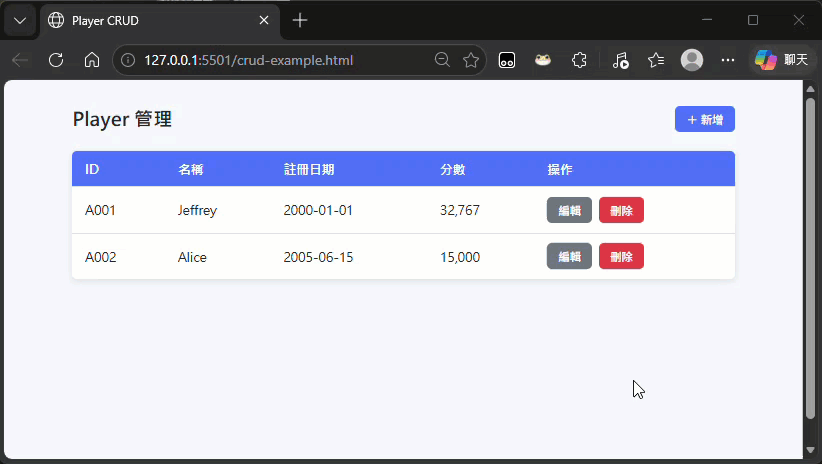Image resolution: width=822 pixels, height=464 pixels.
Task: Click the refresh page icon
Action: 56,60
